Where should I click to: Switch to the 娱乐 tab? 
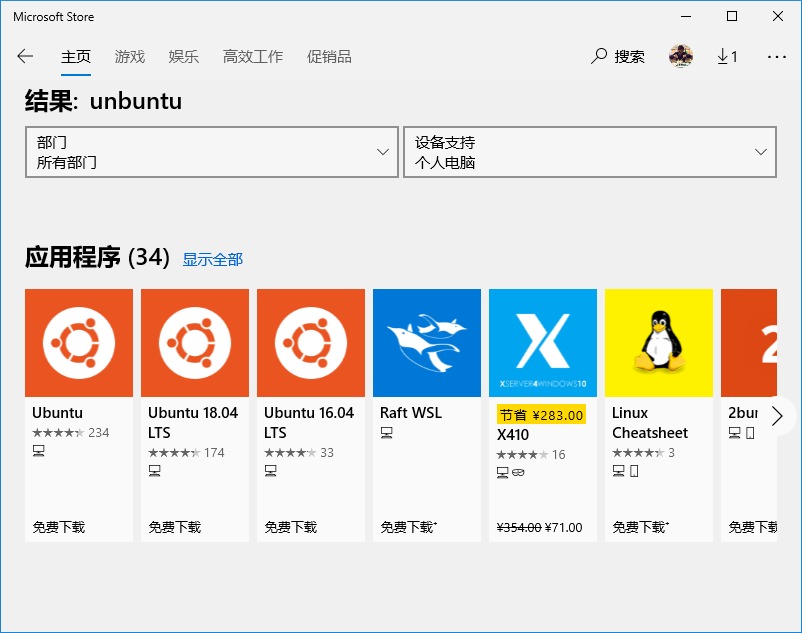coord(184,57)
